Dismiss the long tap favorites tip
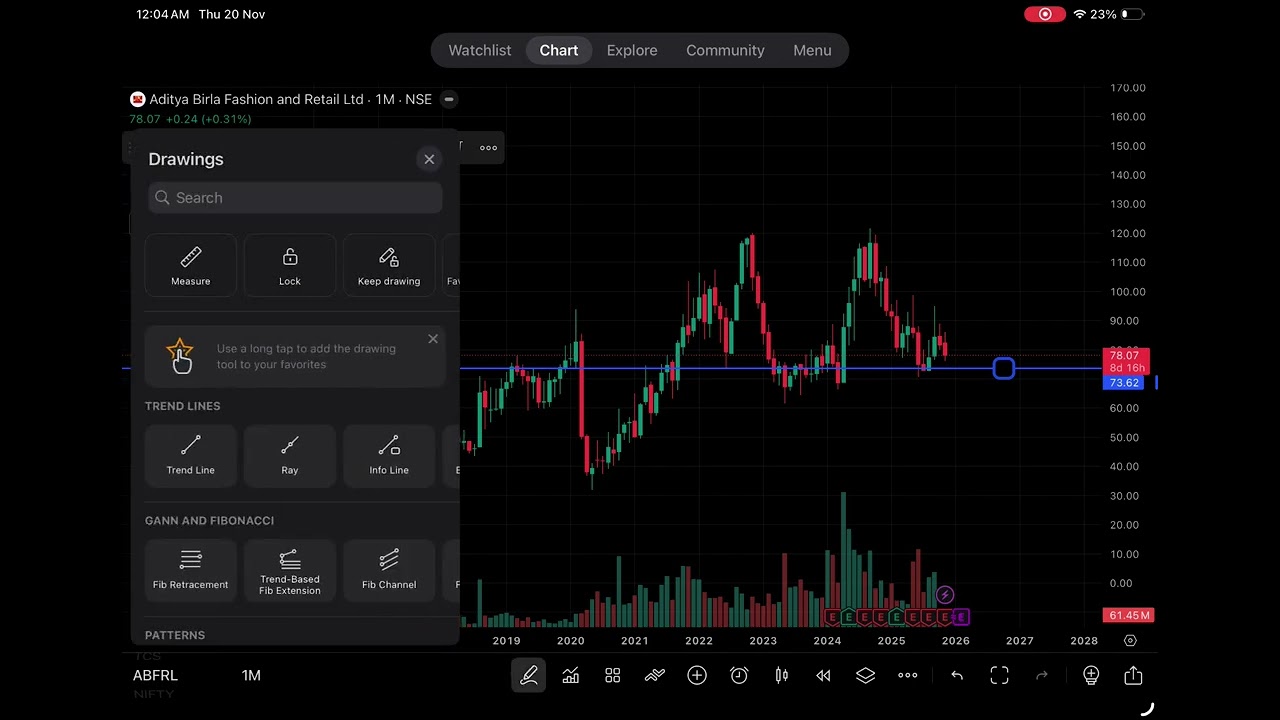The width and height of the screenshot is (1280, 720). click(x=433, y=339)
